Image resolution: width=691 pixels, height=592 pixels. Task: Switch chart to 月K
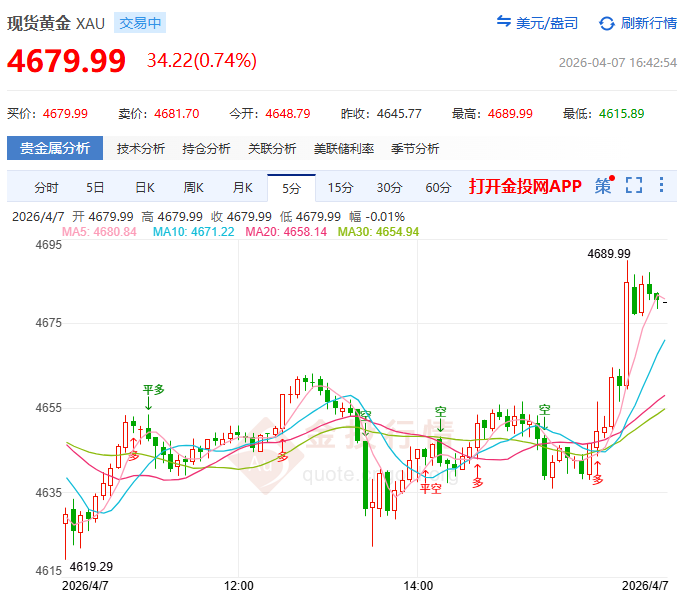pos(242,188)
